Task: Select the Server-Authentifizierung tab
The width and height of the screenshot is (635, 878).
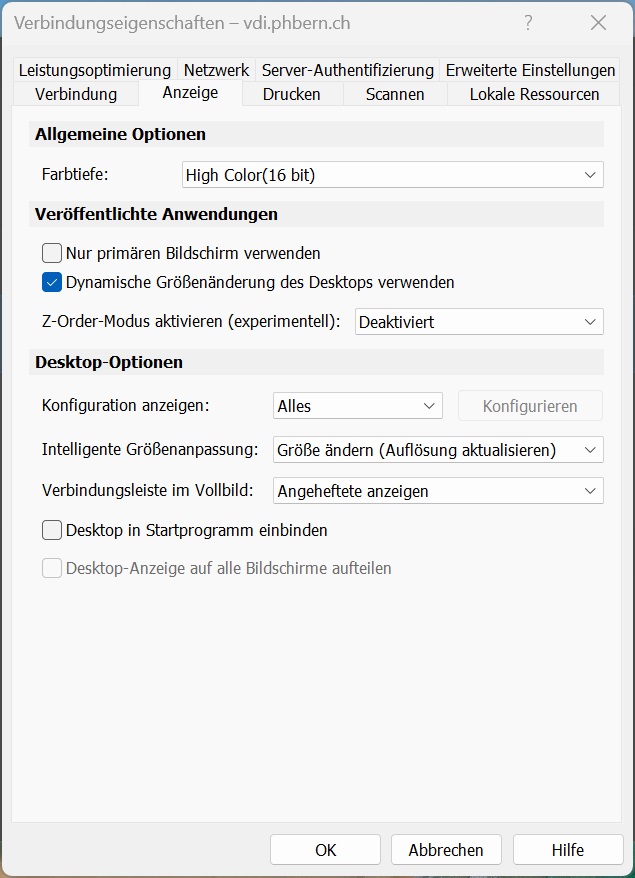Action: coord(347,70)
